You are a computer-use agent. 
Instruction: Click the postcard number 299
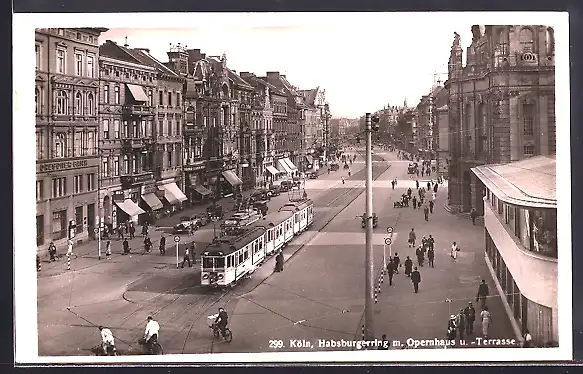[276, 344]
